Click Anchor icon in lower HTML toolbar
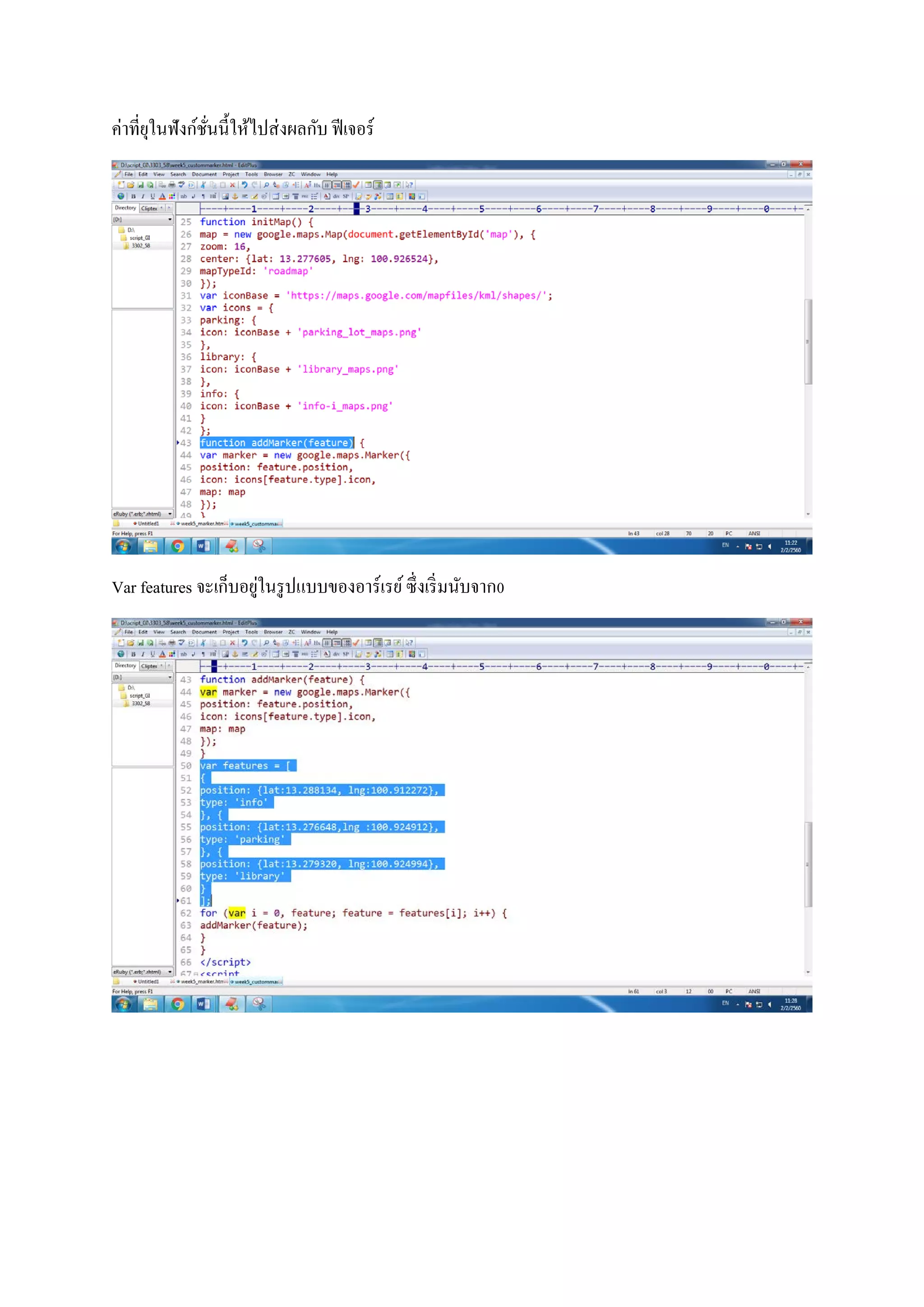Screen dimensions: 924x1307 click(x=235, y=654)
